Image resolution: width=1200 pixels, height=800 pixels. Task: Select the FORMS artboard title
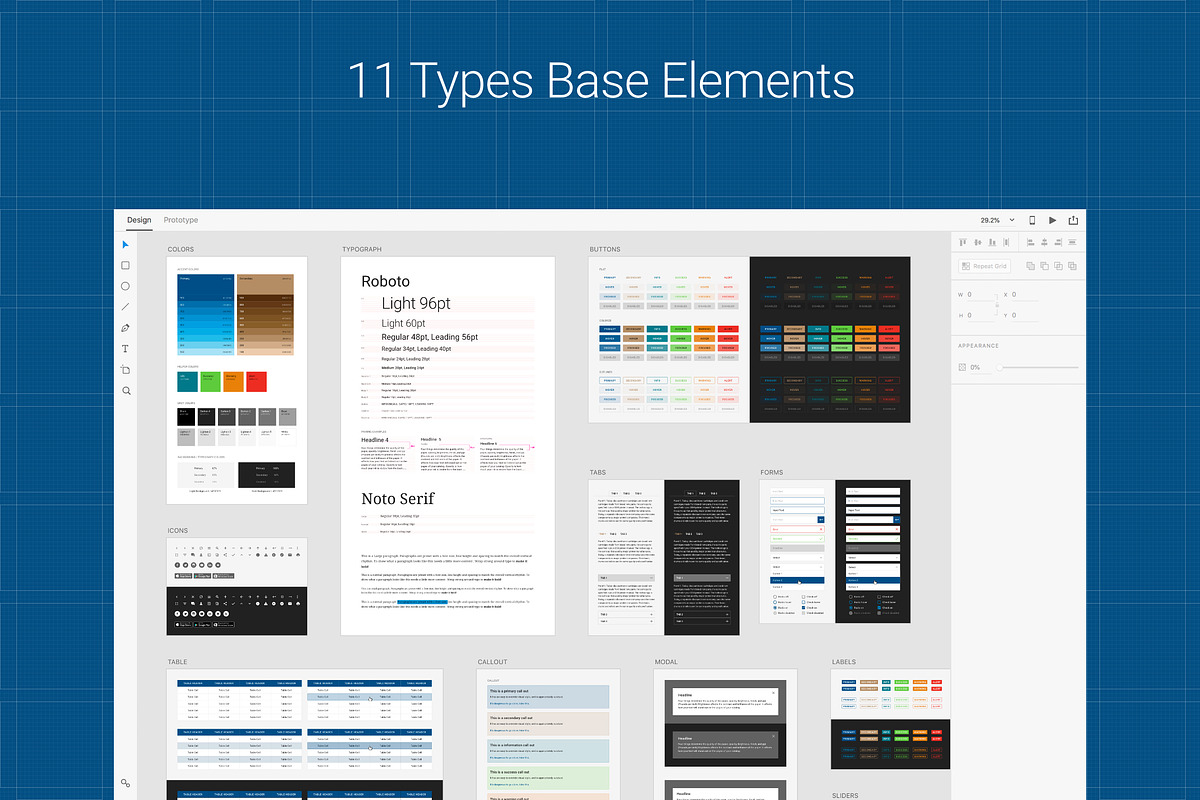772,472
